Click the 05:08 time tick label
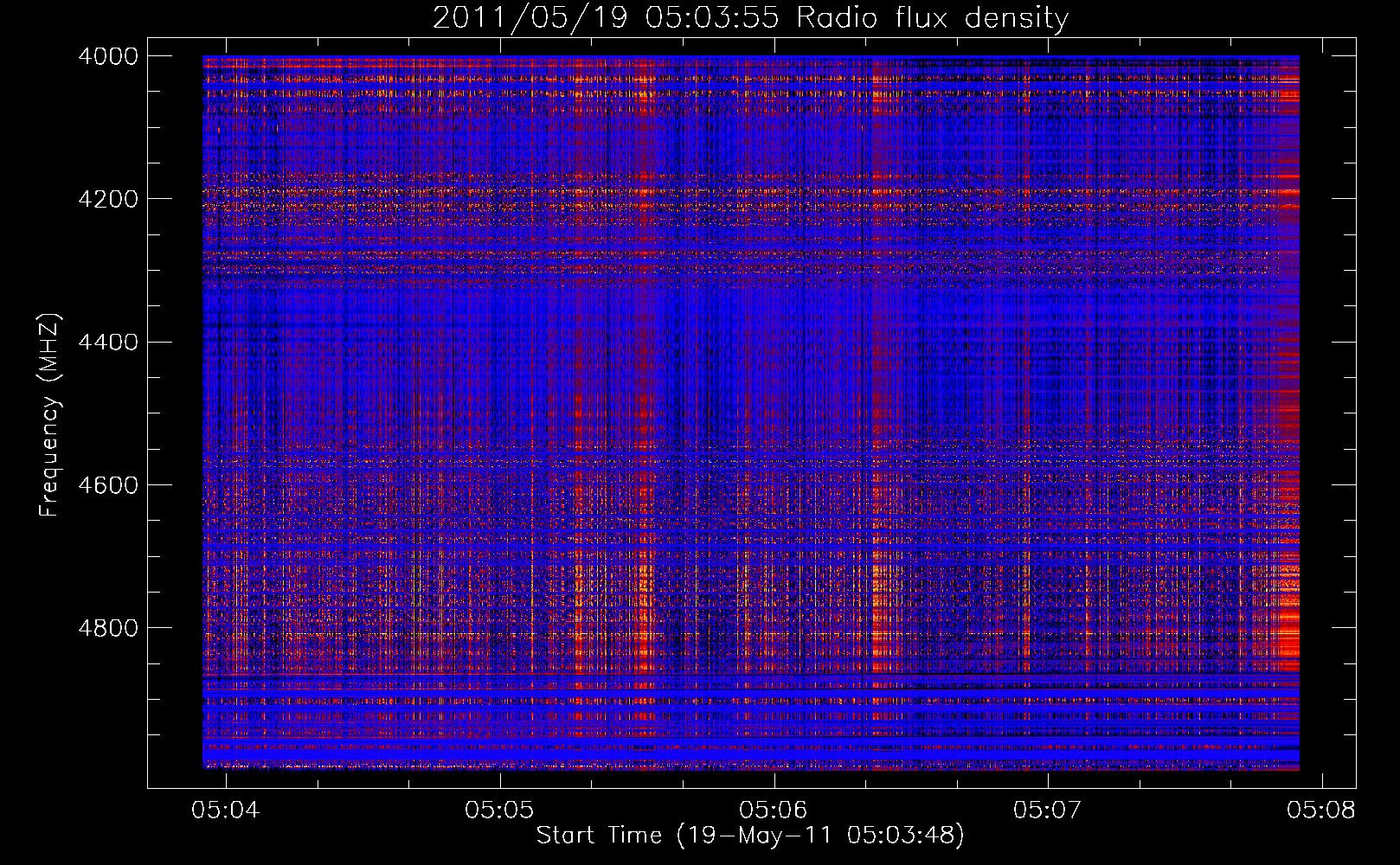Viewport: 1400px width, 865px height. pos(1321,810)
